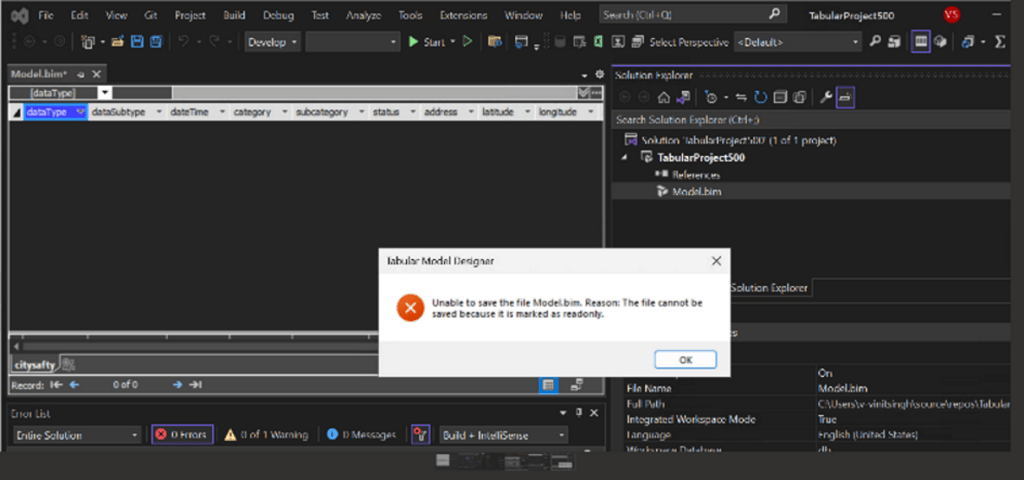Toggle the 0 Errors filter
This screenshot has width=1024, height=480.
point(182,435)
